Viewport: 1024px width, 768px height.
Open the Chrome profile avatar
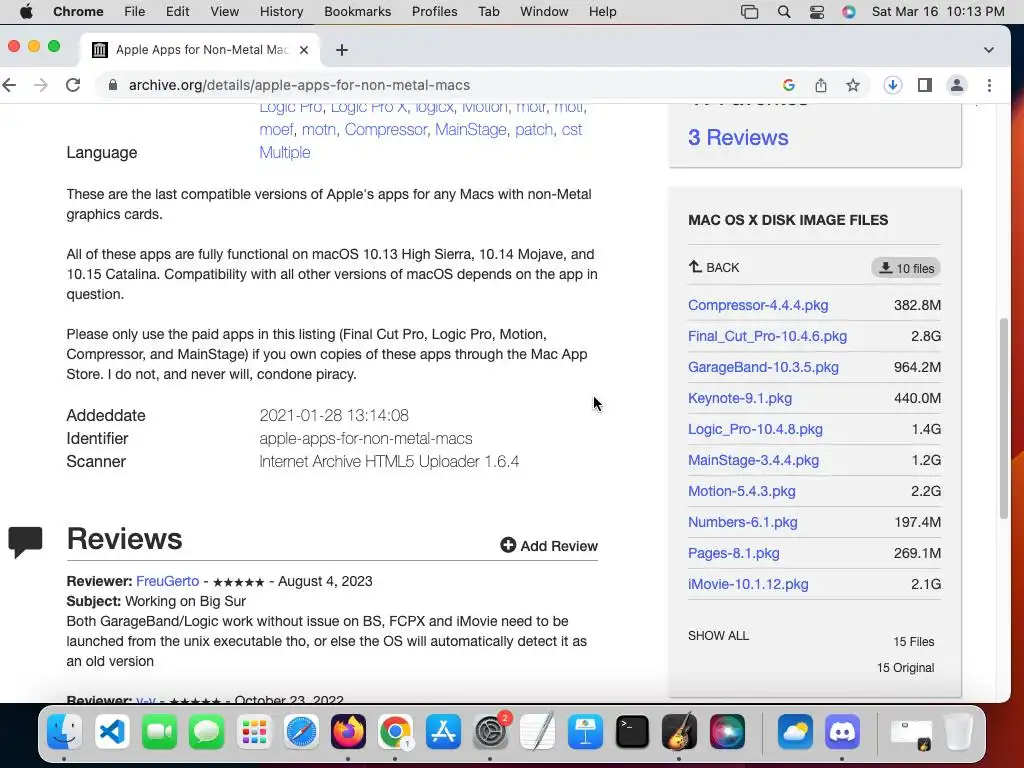coord(957,85)
